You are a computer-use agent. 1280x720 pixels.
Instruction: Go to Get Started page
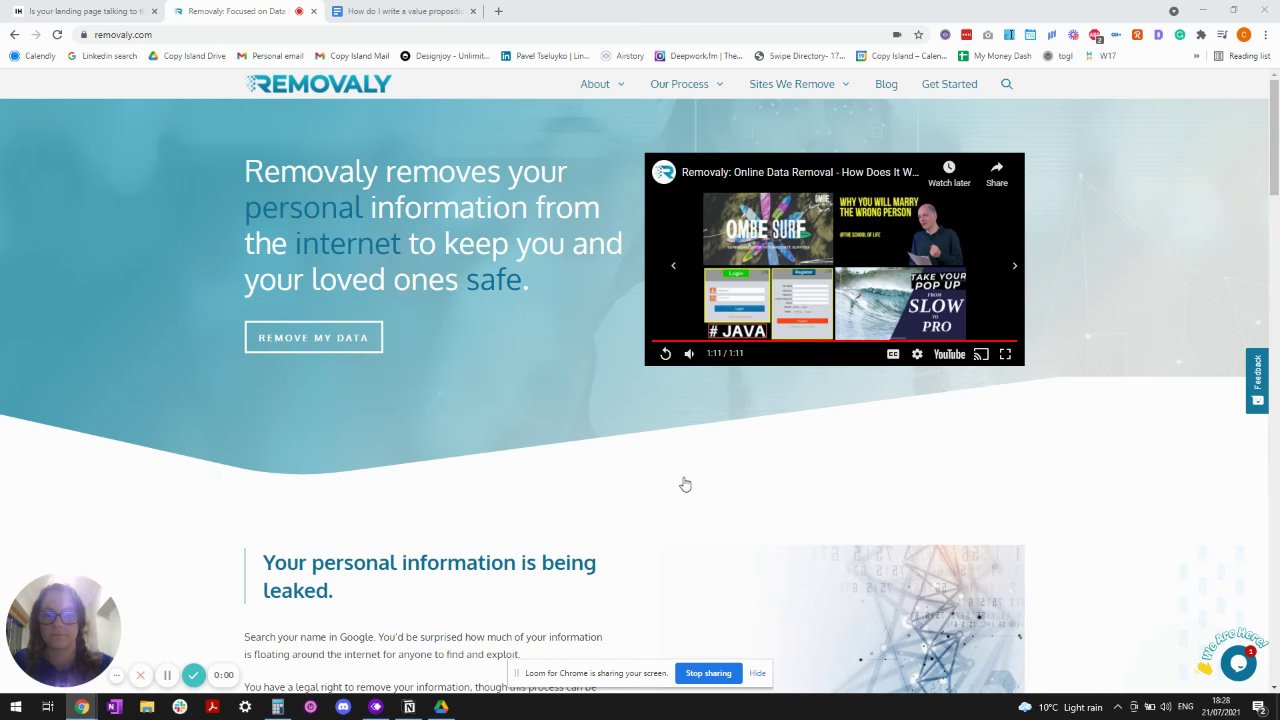pos(949,84)
